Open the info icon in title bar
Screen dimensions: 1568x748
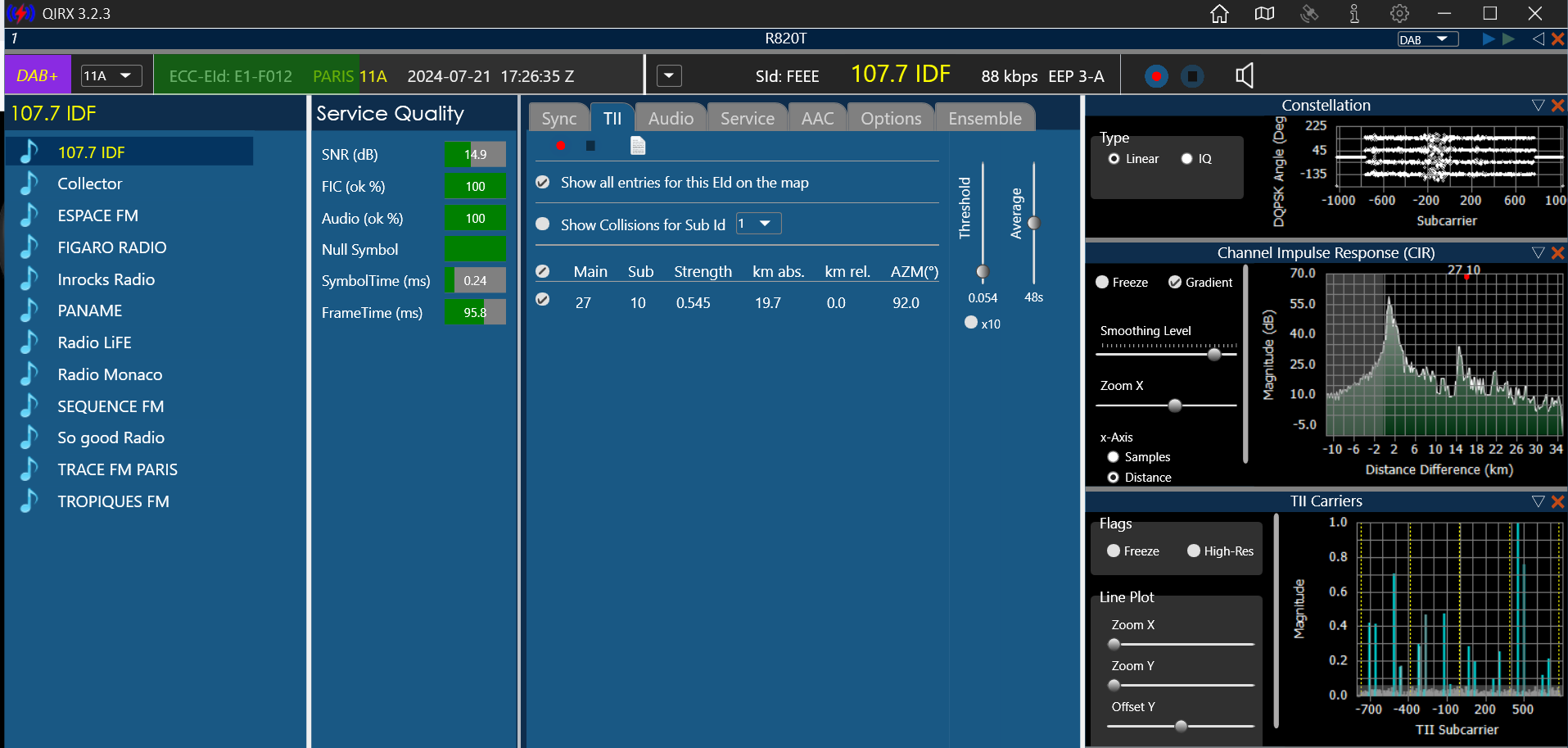pos(1354,14)
